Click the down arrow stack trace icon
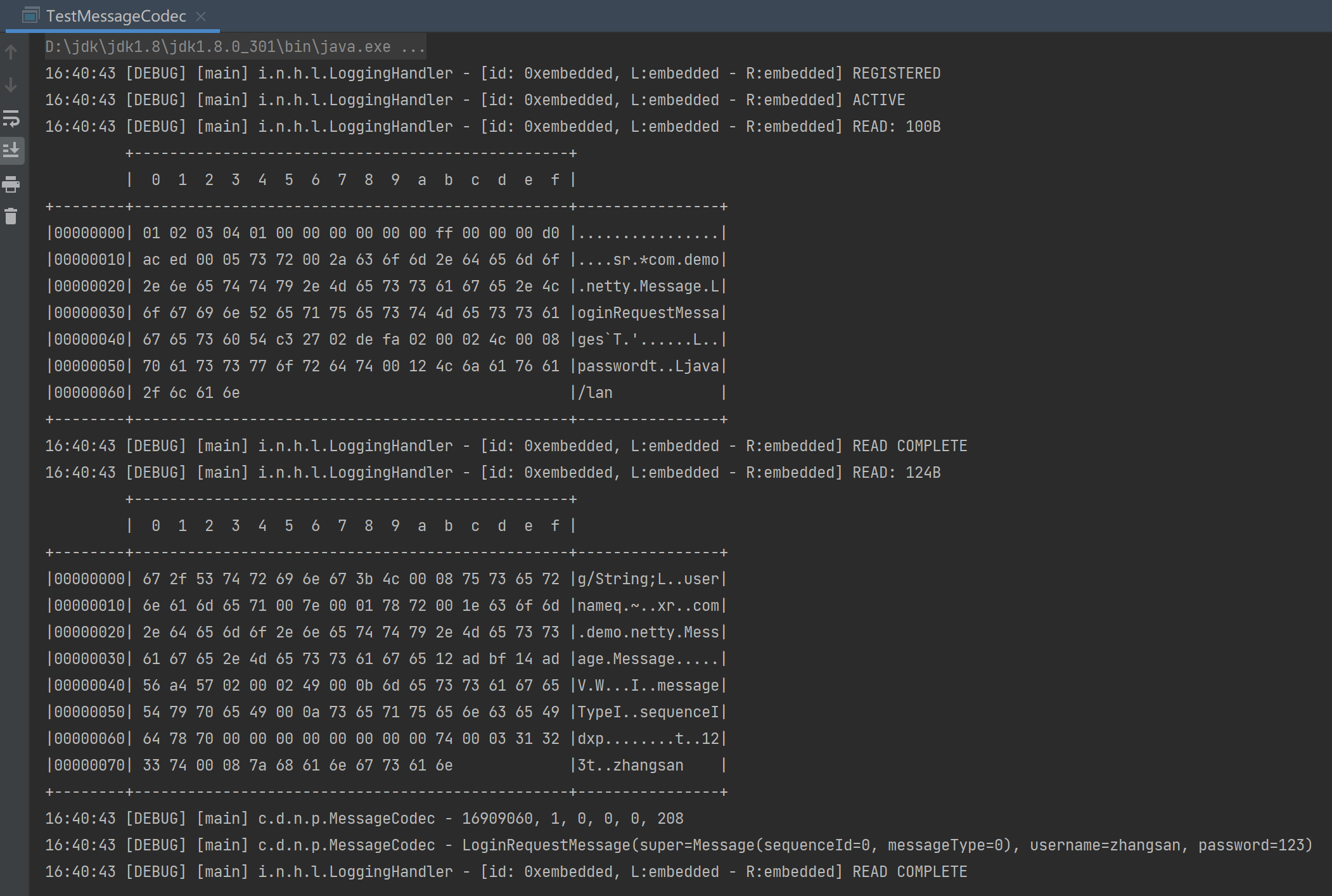Image resolution: width=1332 pixels, height=896 pixels. pos(11,85)
